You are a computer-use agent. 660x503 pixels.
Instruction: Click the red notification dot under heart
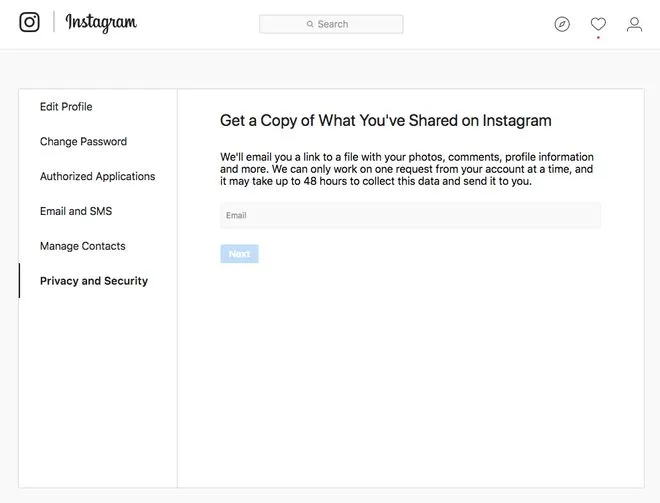598,38
